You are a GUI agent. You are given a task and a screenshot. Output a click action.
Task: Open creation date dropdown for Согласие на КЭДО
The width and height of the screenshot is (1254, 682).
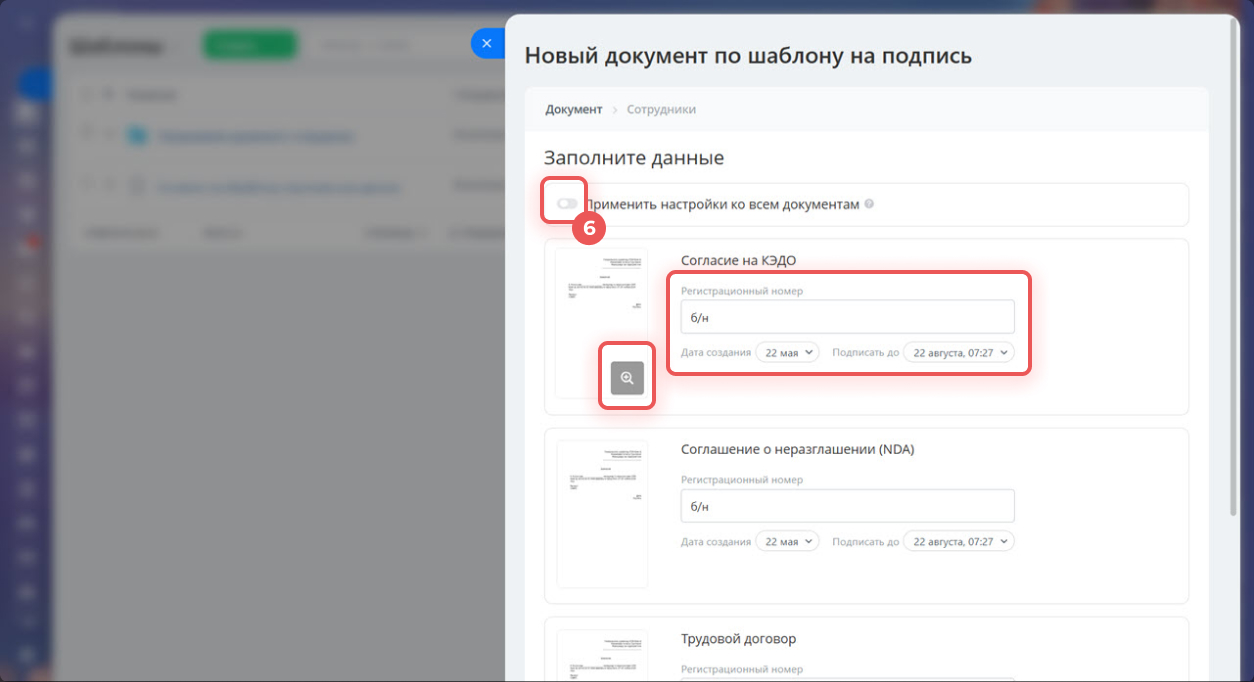point(787,352)
